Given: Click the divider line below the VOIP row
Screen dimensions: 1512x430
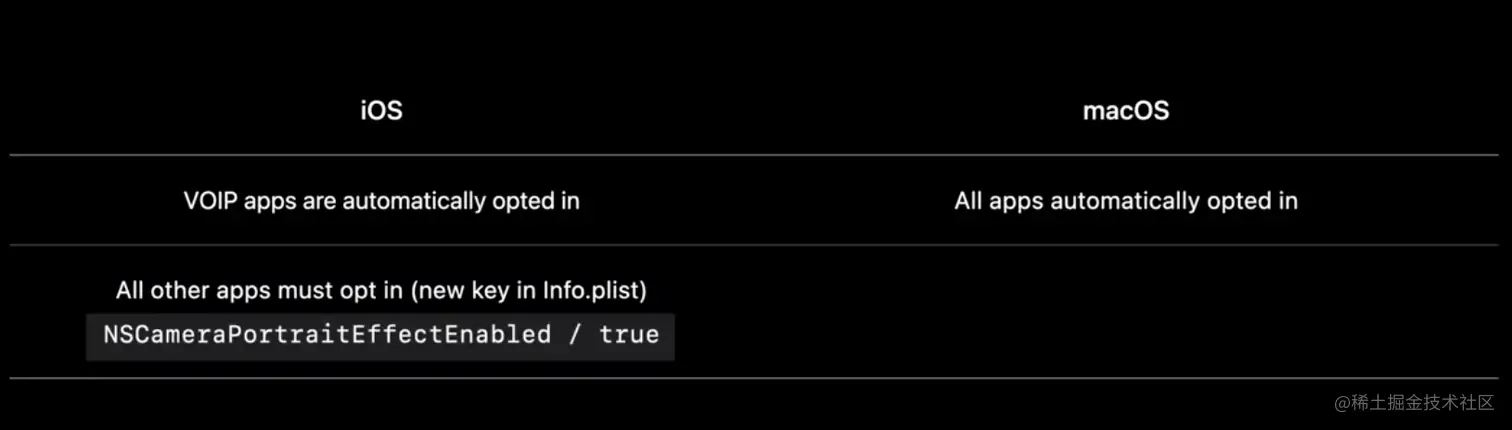Looking at the screenshot, I should (755, 245).
